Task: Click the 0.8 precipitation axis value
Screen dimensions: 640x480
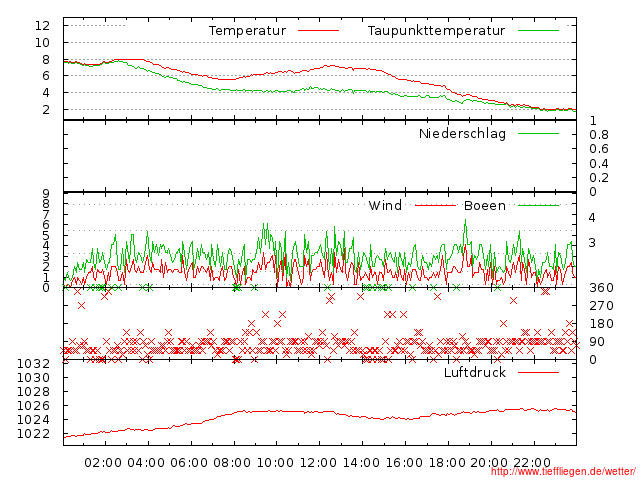Action: pyautogui.click(x=599, y=135)
